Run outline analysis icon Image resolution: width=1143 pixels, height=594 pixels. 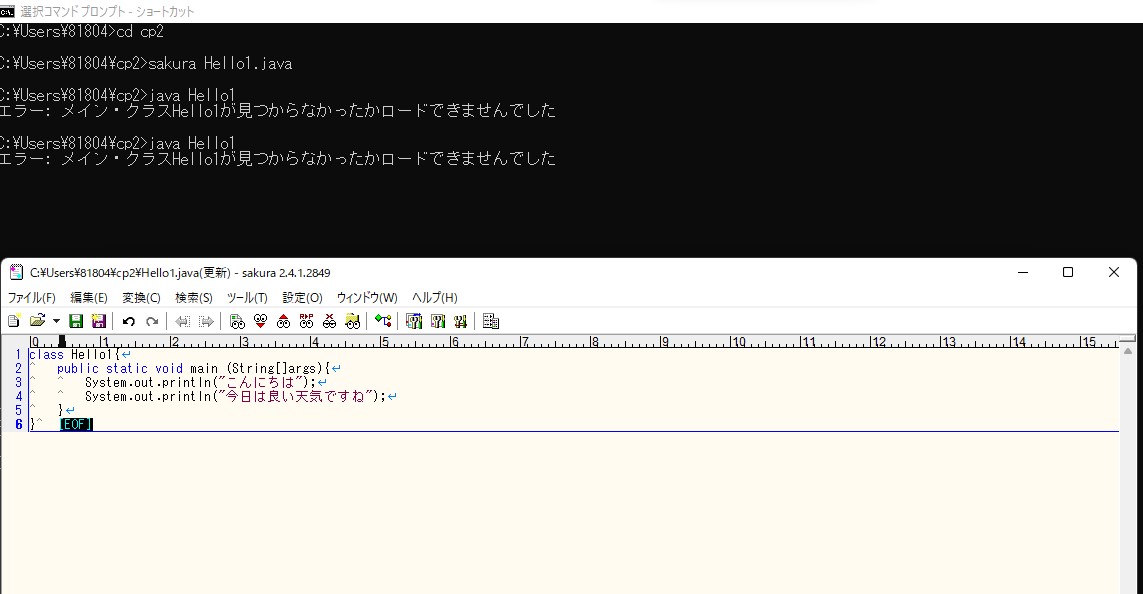tap(383, 321)
